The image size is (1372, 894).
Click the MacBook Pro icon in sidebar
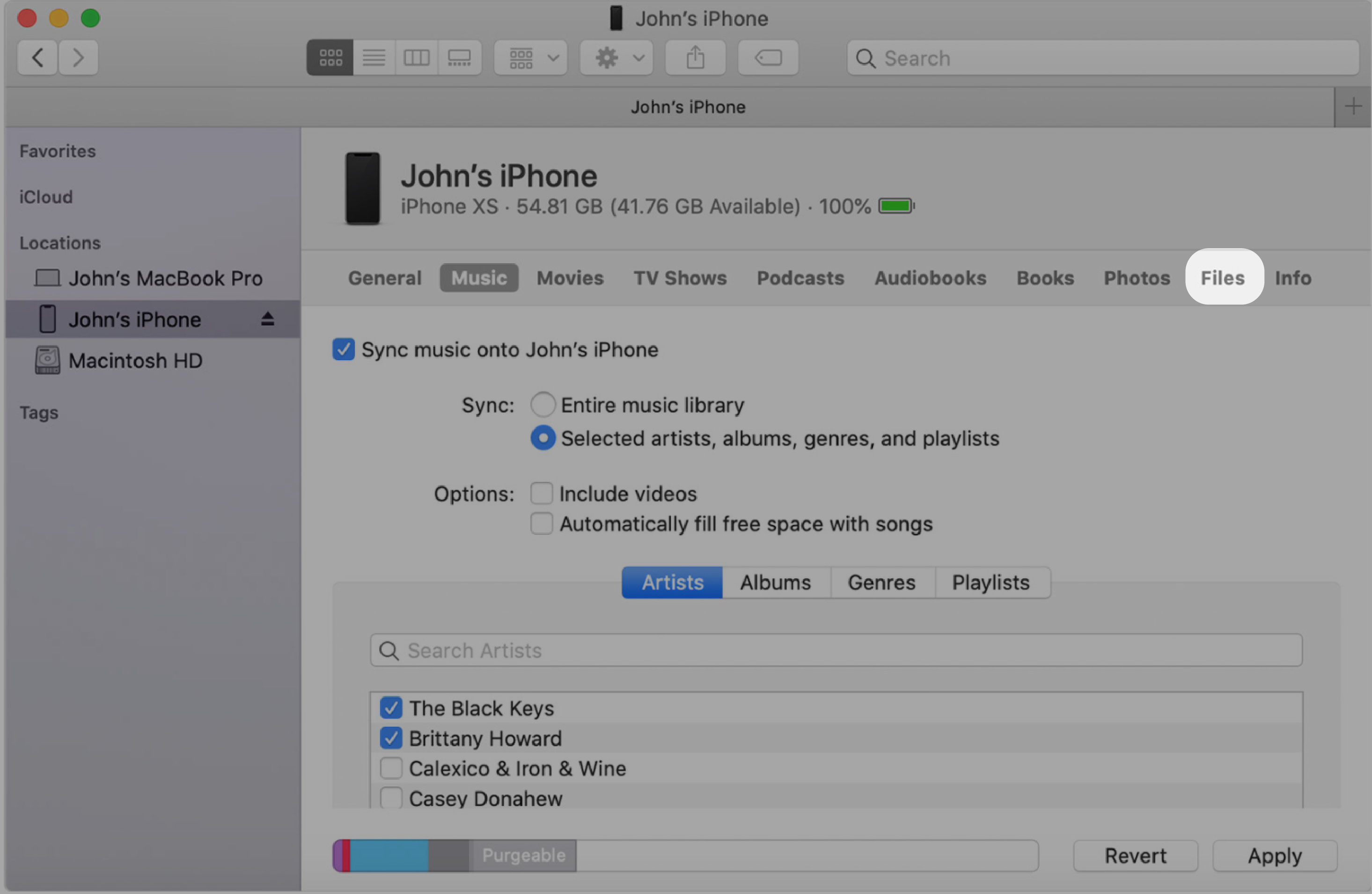(46, 279)
